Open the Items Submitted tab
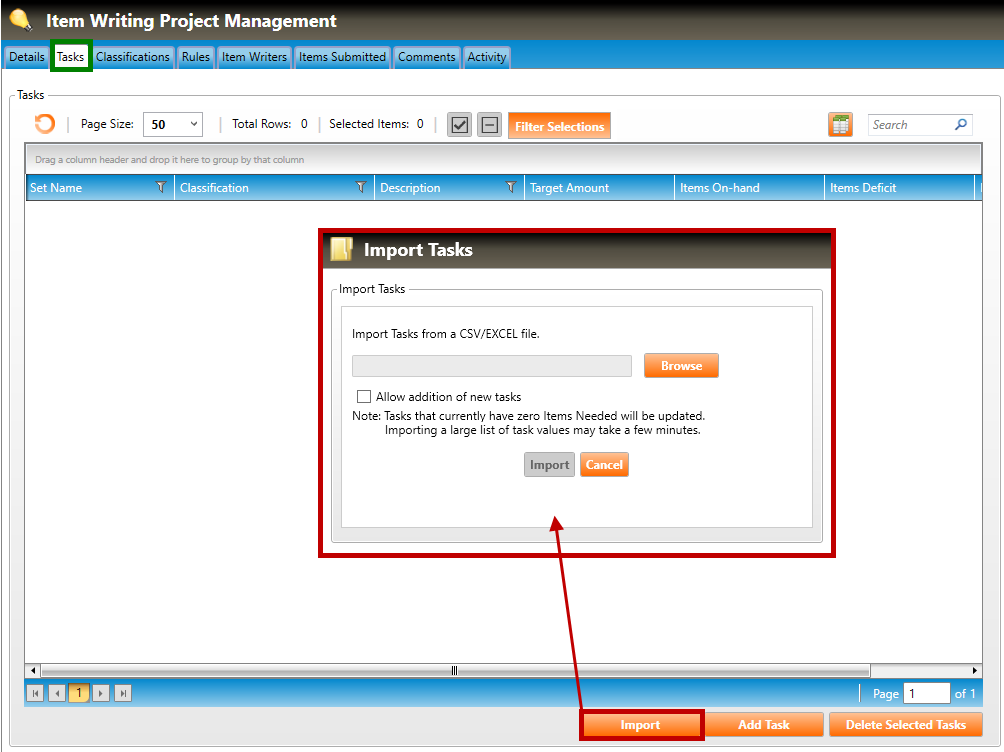Image resolution: width=1004 pixels, height=752 pixels. click(342, 57)
